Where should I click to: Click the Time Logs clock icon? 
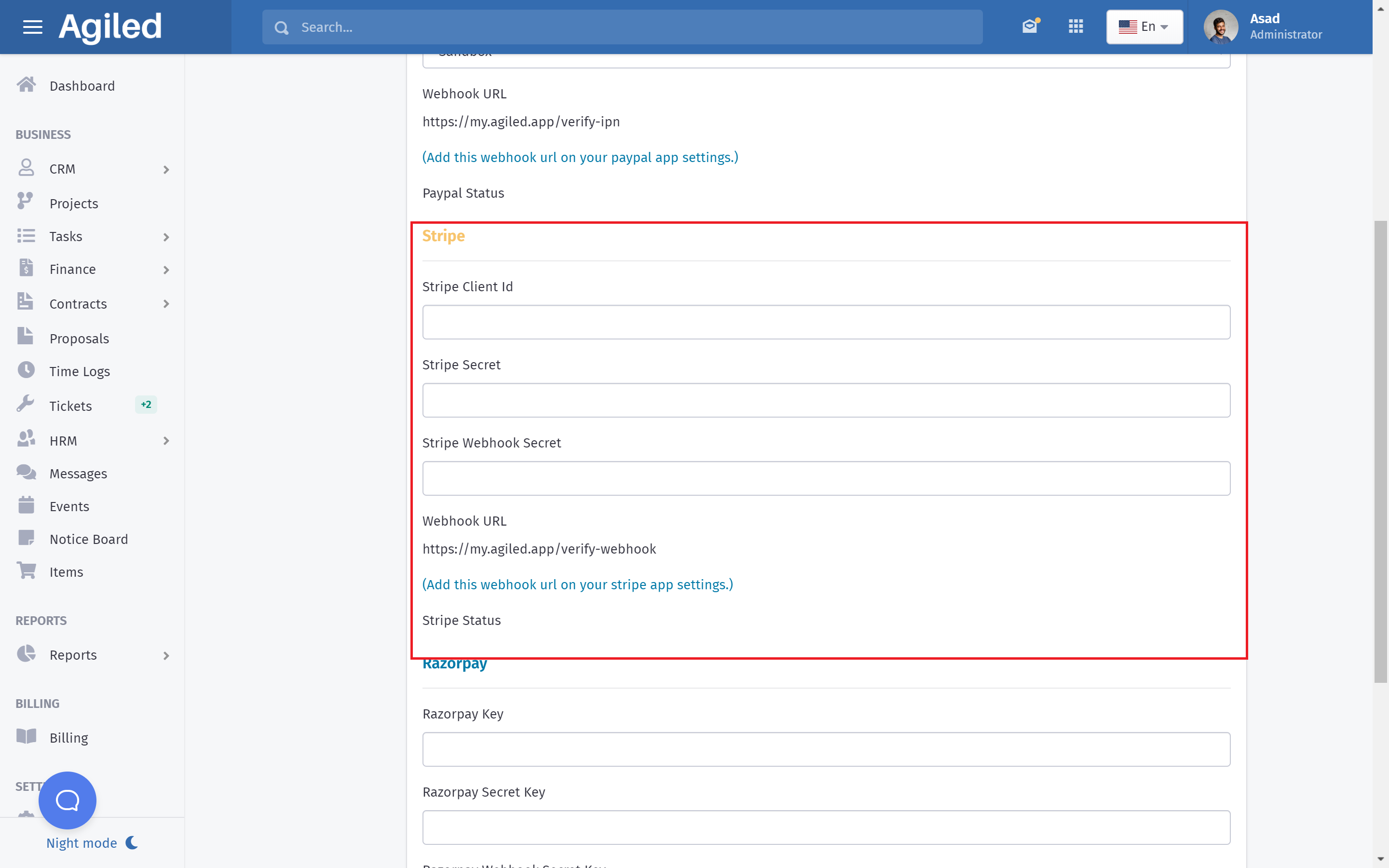pos(26,370)
